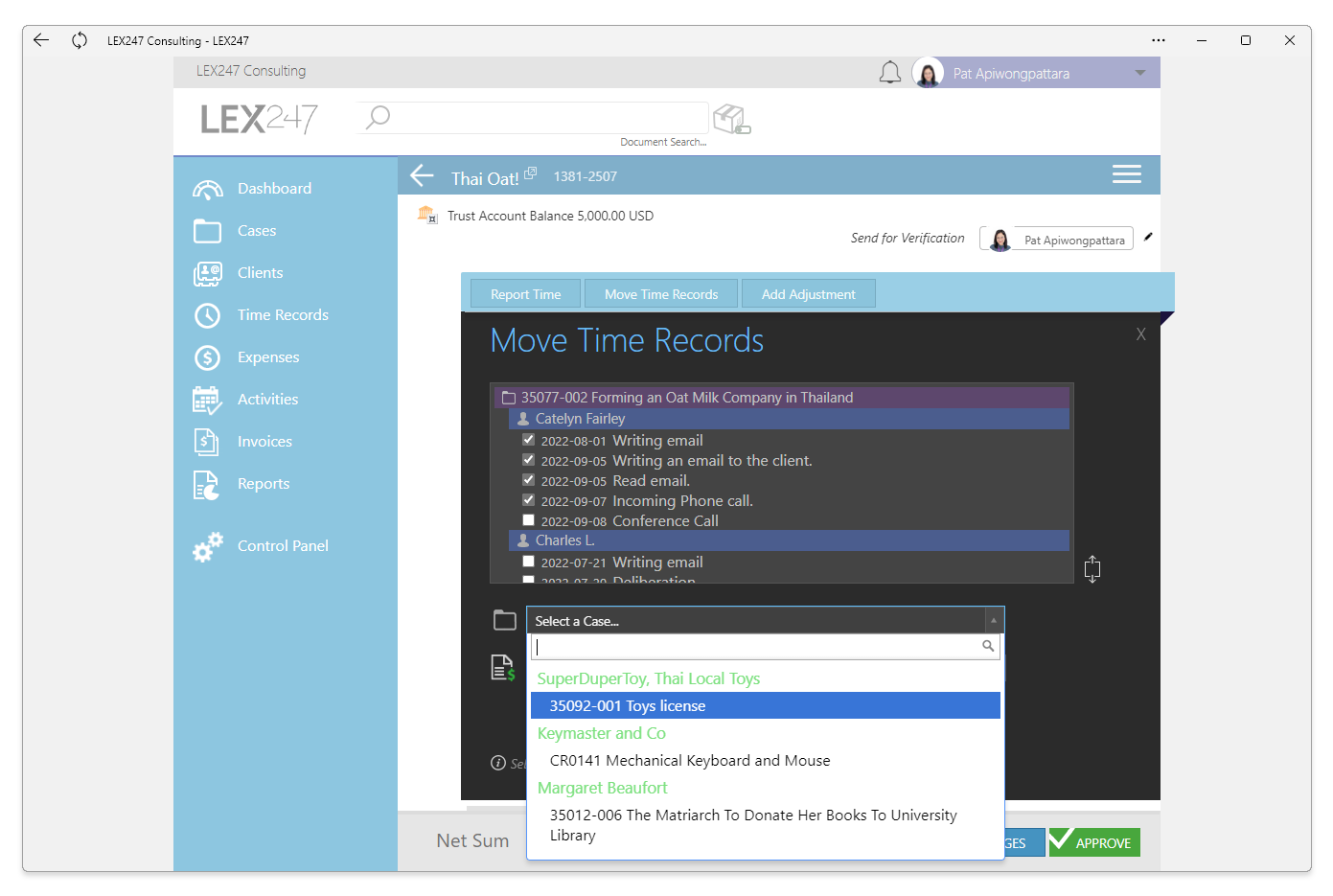Uncheck the 2022-09-05 Read email record
1333x896 pixels.
[x=528, y=480]
